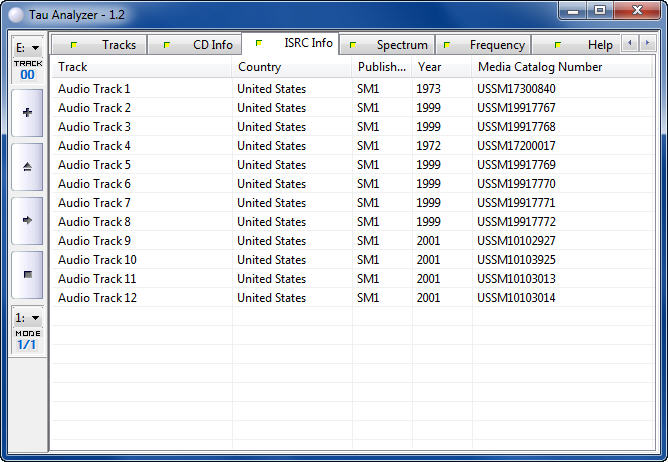
Task: Open the Frequency tab
Action: tap(486, 45)
